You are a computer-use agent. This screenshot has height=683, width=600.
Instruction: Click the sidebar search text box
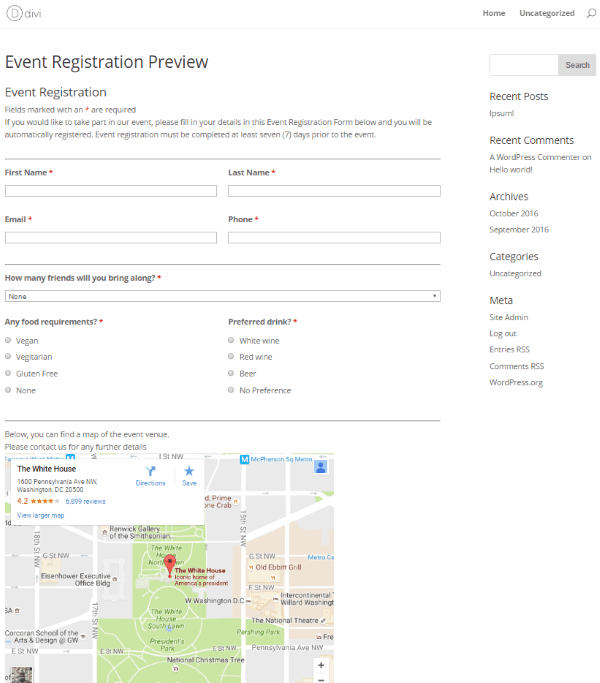tap(524, 65)
